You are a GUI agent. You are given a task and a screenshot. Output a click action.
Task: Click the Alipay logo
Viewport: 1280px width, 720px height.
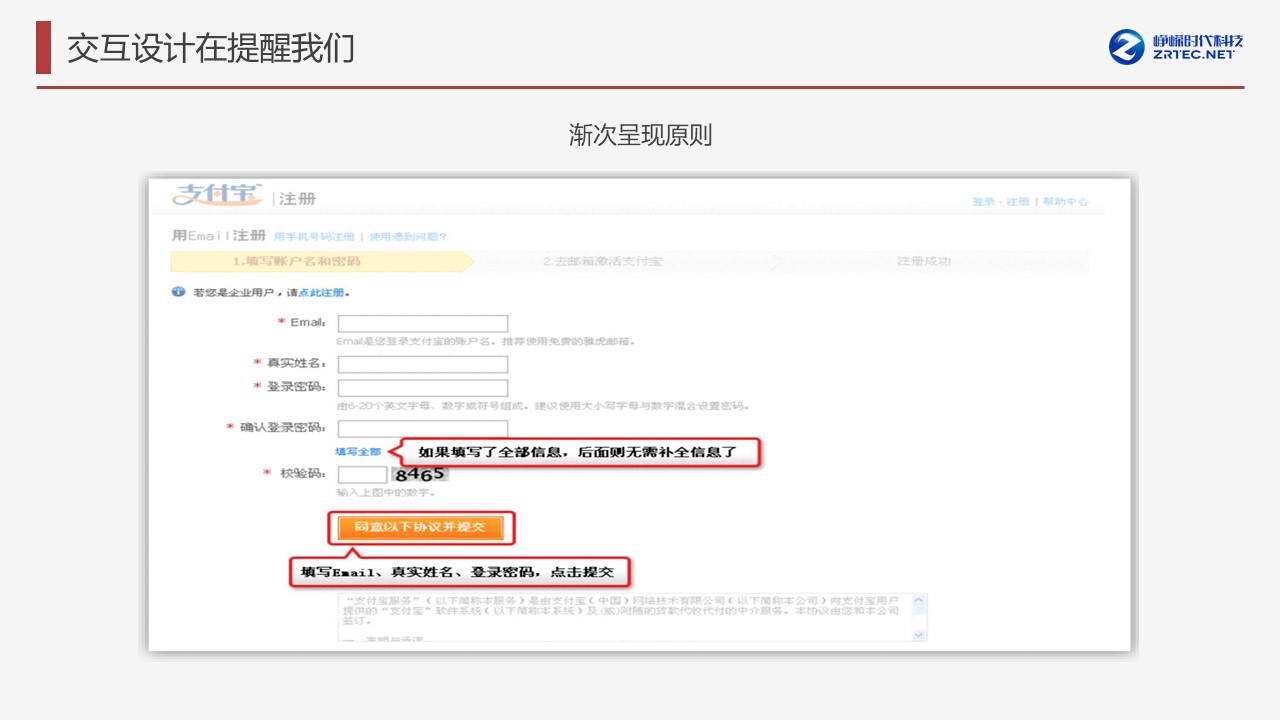[x=217, y=195]
